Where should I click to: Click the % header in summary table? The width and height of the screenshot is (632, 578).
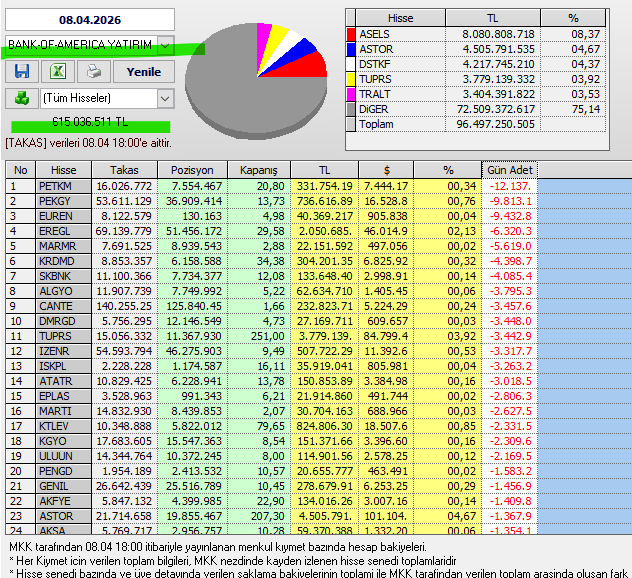573,18
